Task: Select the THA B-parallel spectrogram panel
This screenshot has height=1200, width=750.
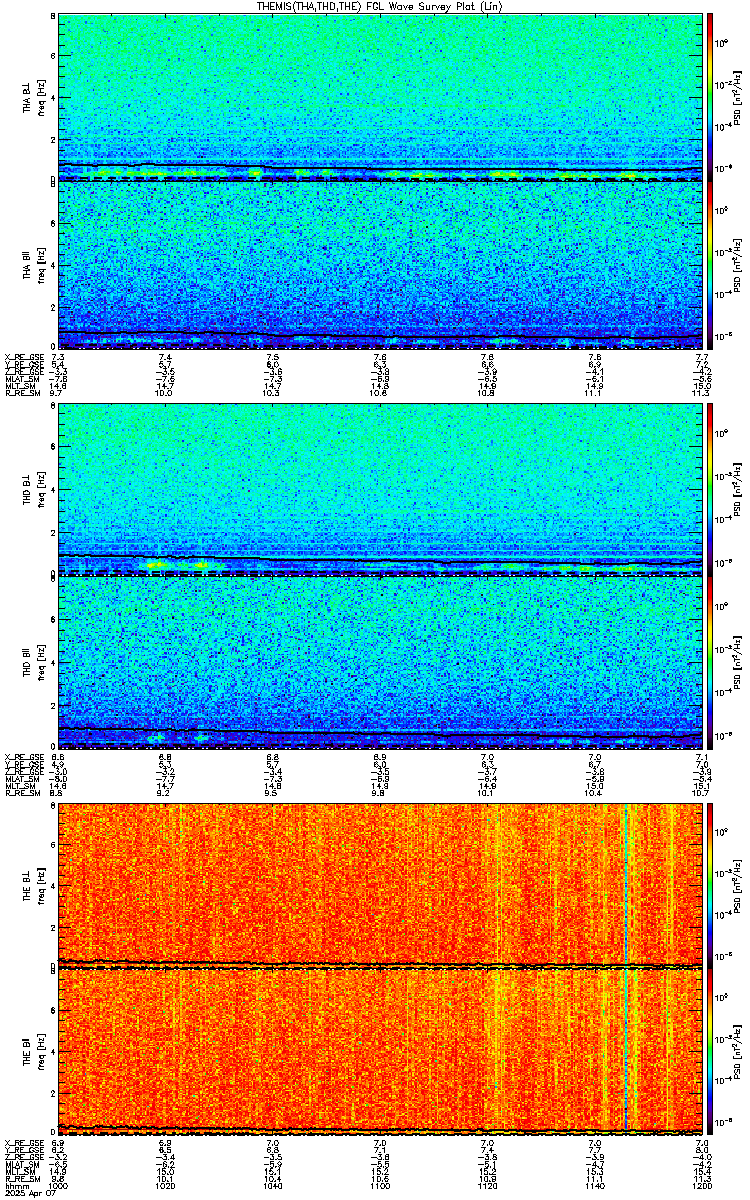Action: (x=381, y=265)
